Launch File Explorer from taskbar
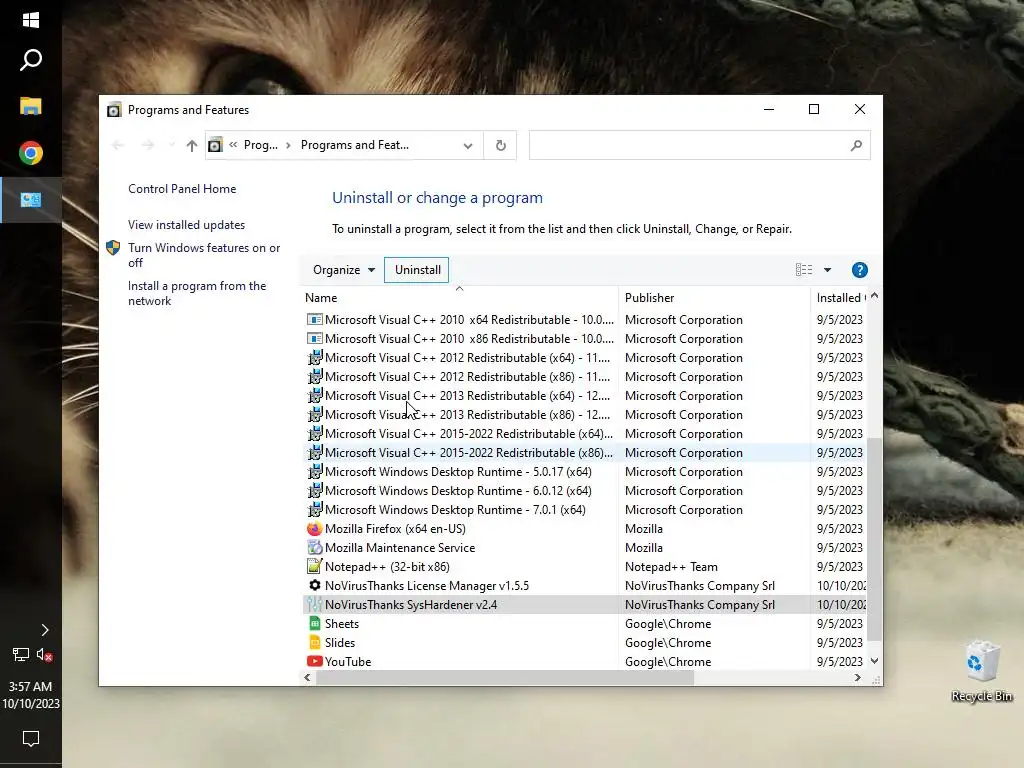 [31, 106]
